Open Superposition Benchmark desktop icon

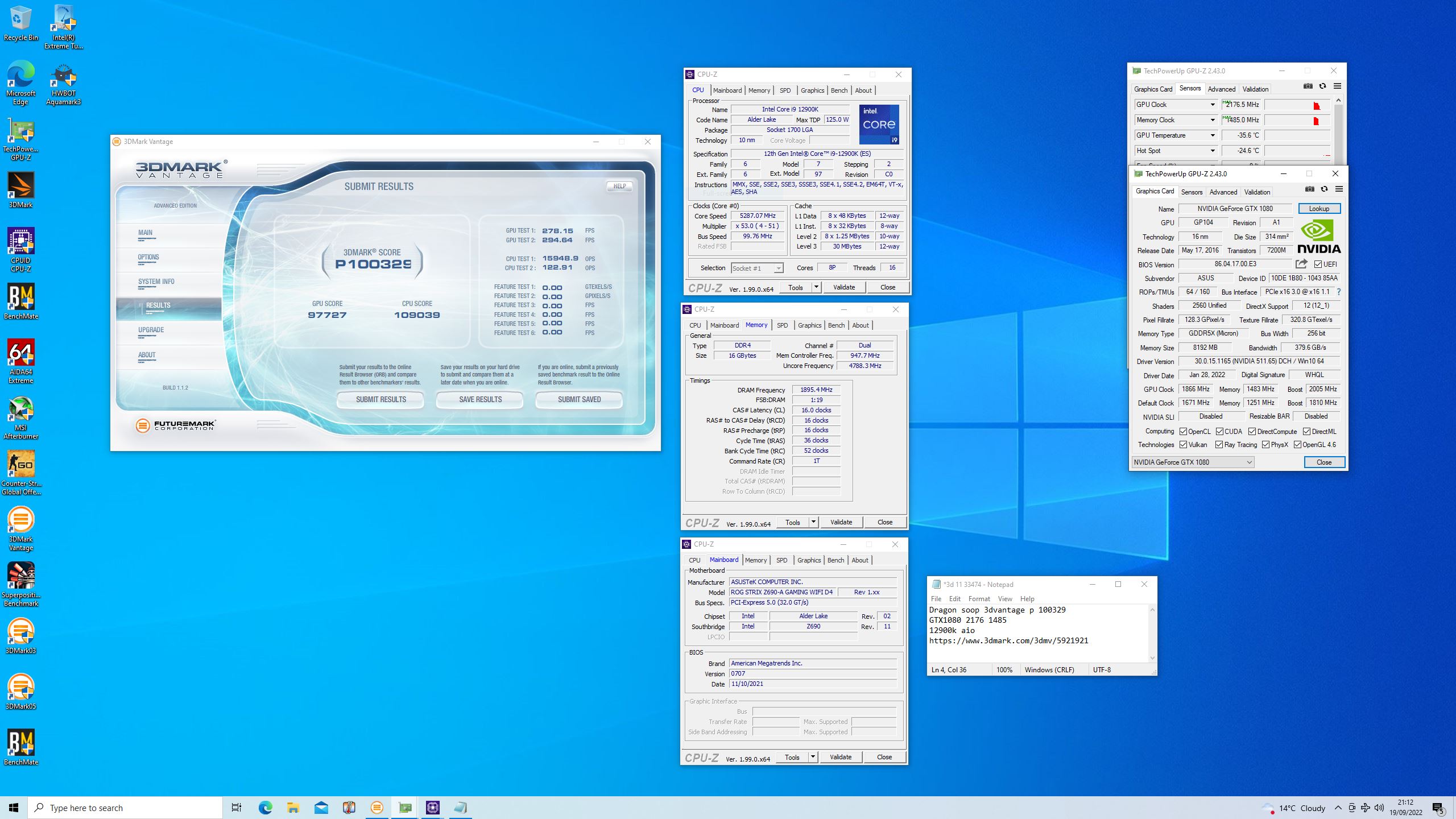pos(21,584)
